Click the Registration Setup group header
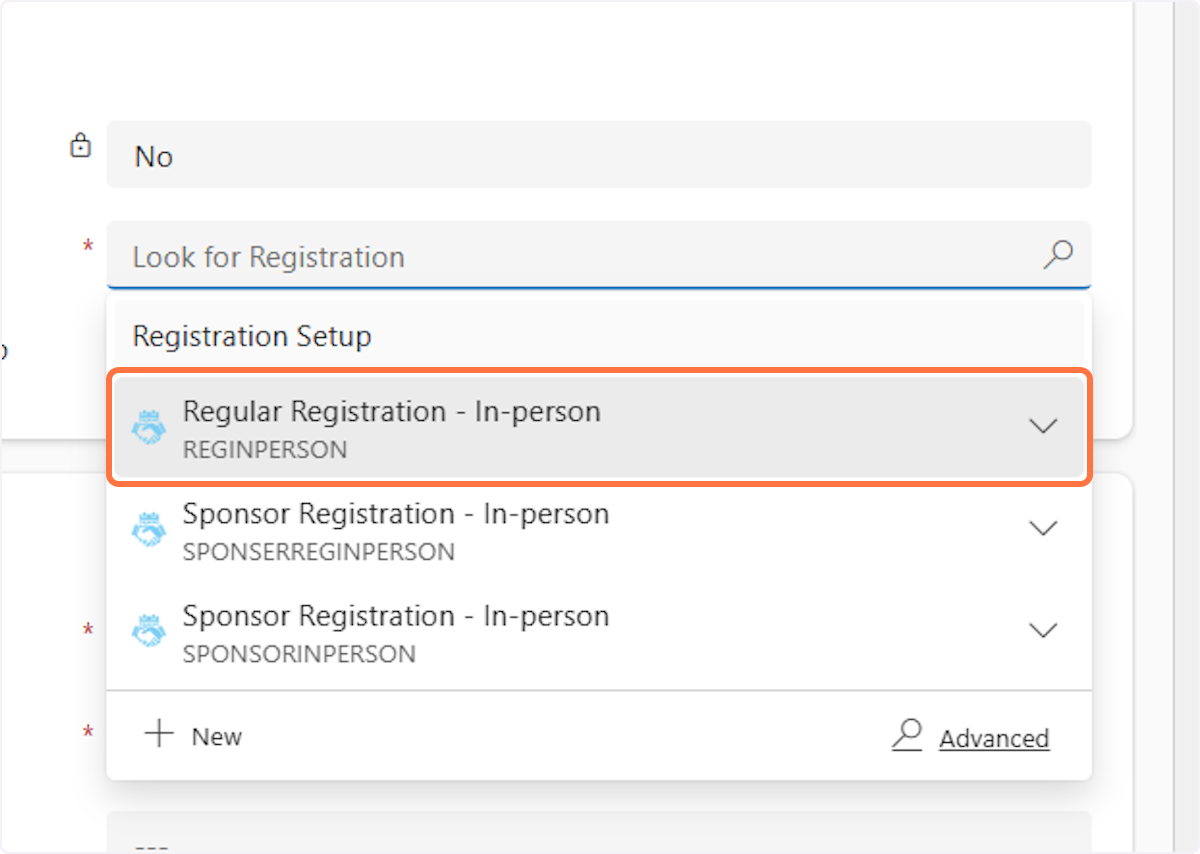The height and width of the screenshot is (854, 1200). (251, 336)
